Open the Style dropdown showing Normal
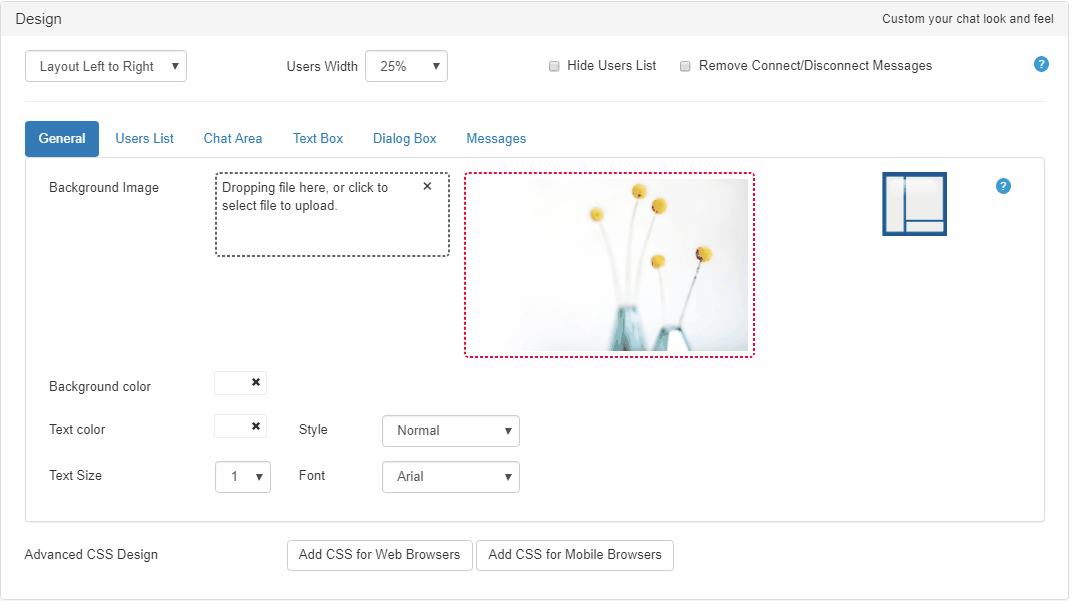1075x601 pixels. [x=451, y=431]
